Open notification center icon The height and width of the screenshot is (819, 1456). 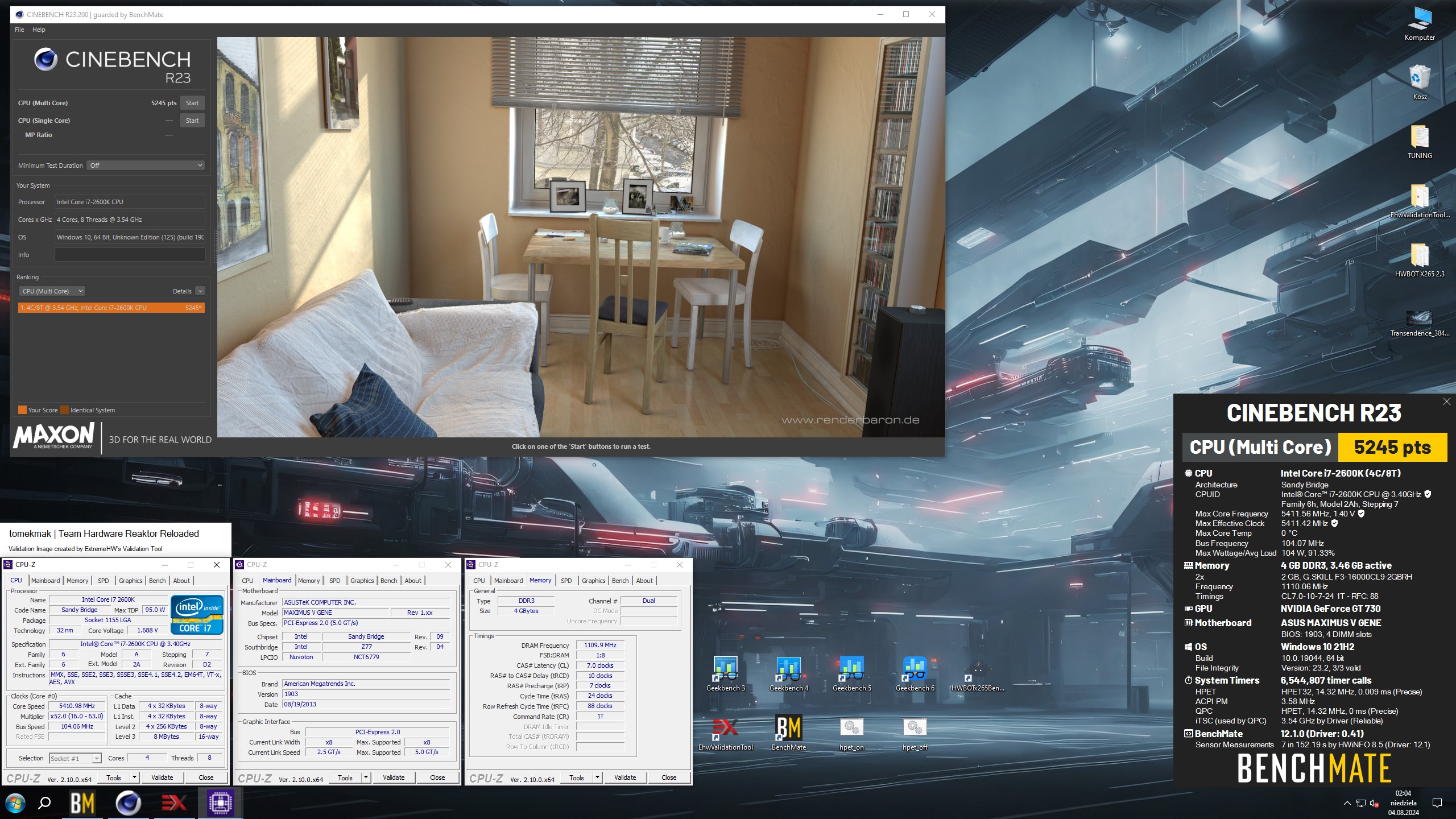1437,803
